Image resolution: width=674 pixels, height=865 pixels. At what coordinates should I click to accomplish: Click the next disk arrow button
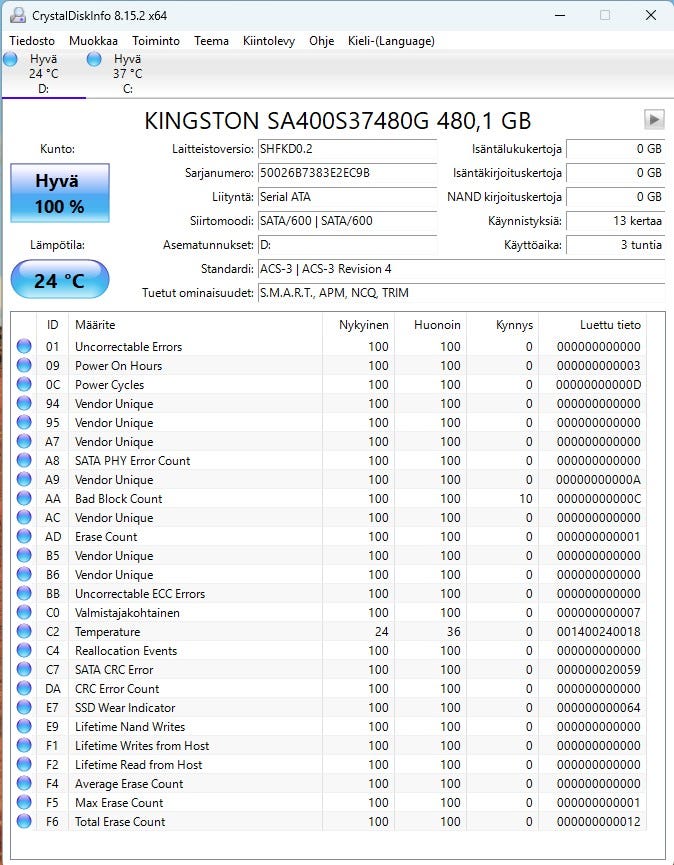654,119
